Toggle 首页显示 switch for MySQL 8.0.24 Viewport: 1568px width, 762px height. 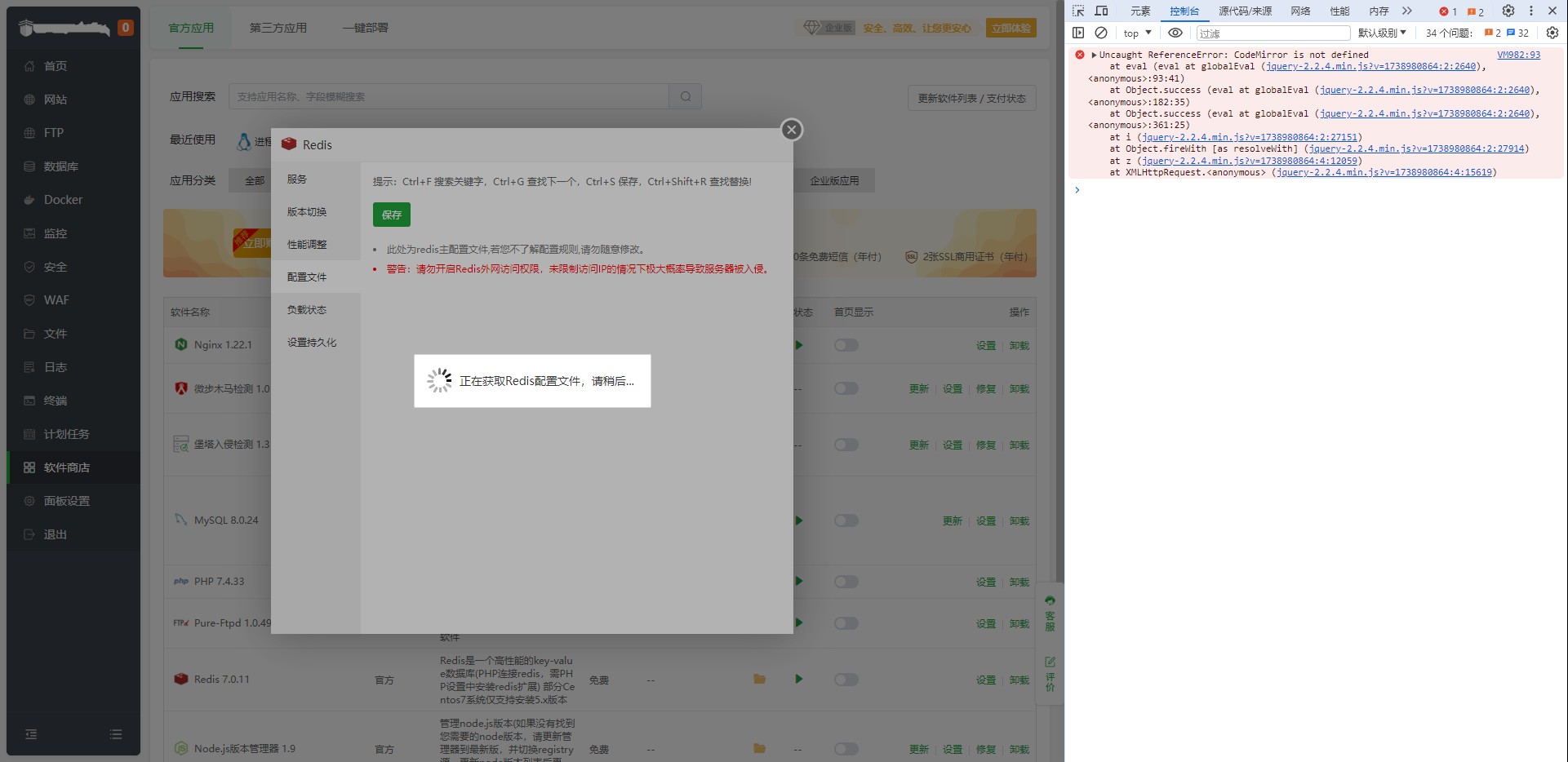pos(846,521)
